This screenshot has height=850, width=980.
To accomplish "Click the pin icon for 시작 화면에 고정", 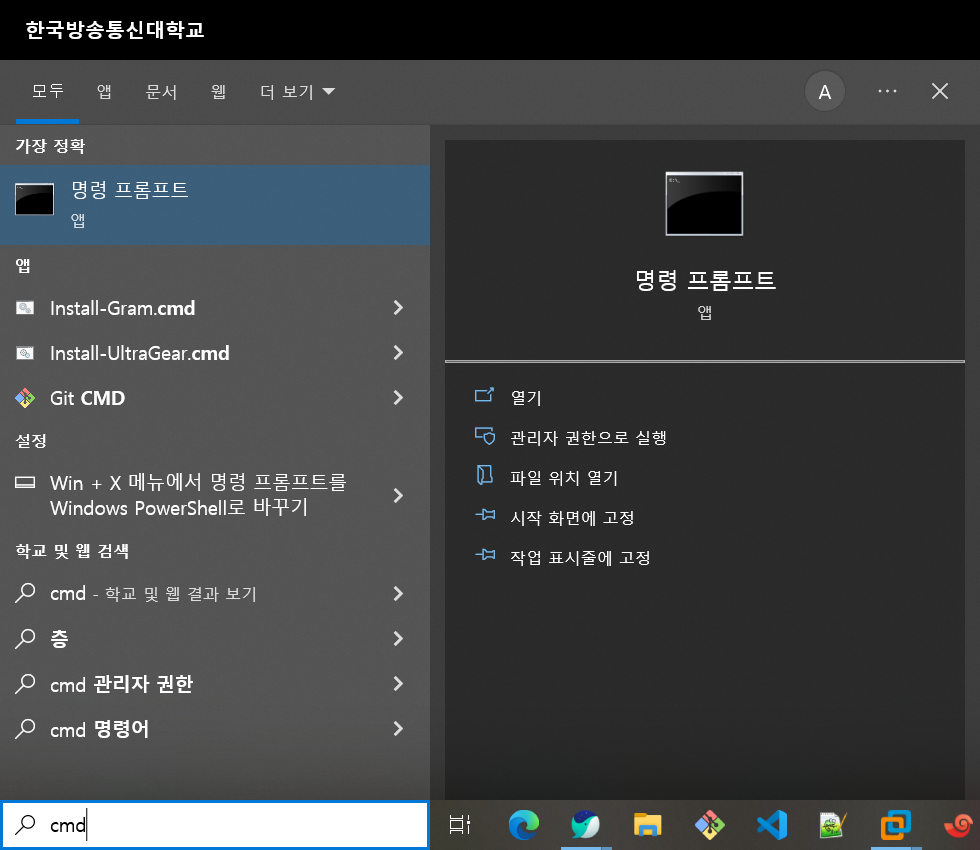I will 485,515.
